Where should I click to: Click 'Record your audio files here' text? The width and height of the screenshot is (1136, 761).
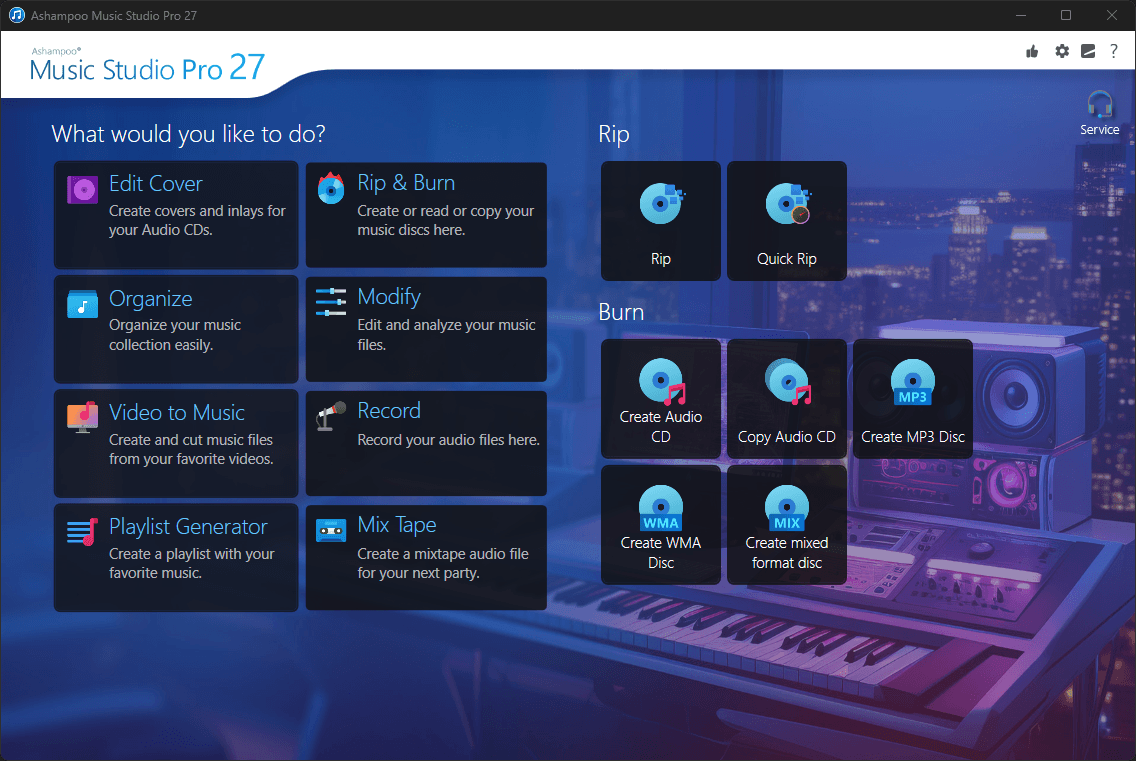pos(448,440)
